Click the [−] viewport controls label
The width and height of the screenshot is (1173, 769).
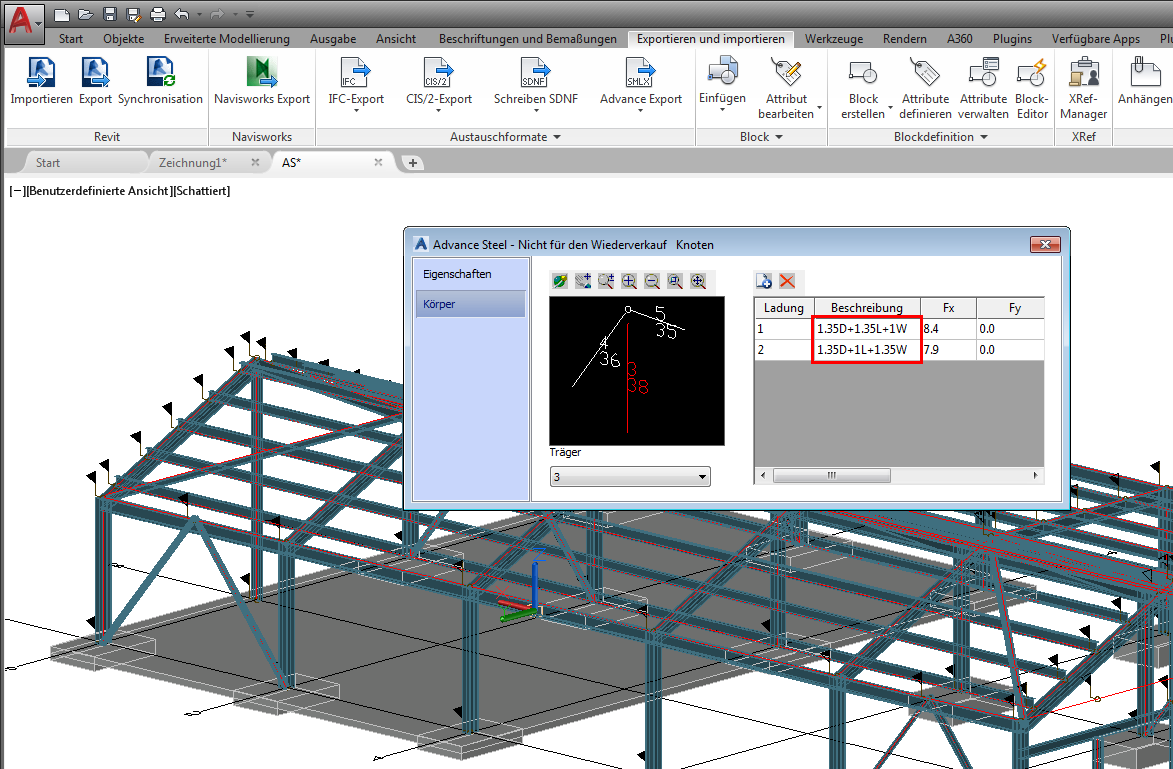[x=16, y=191]
